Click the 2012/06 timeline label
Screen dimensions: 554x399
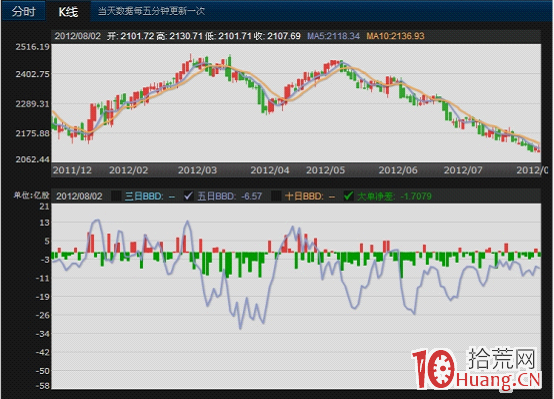[398, 170]
